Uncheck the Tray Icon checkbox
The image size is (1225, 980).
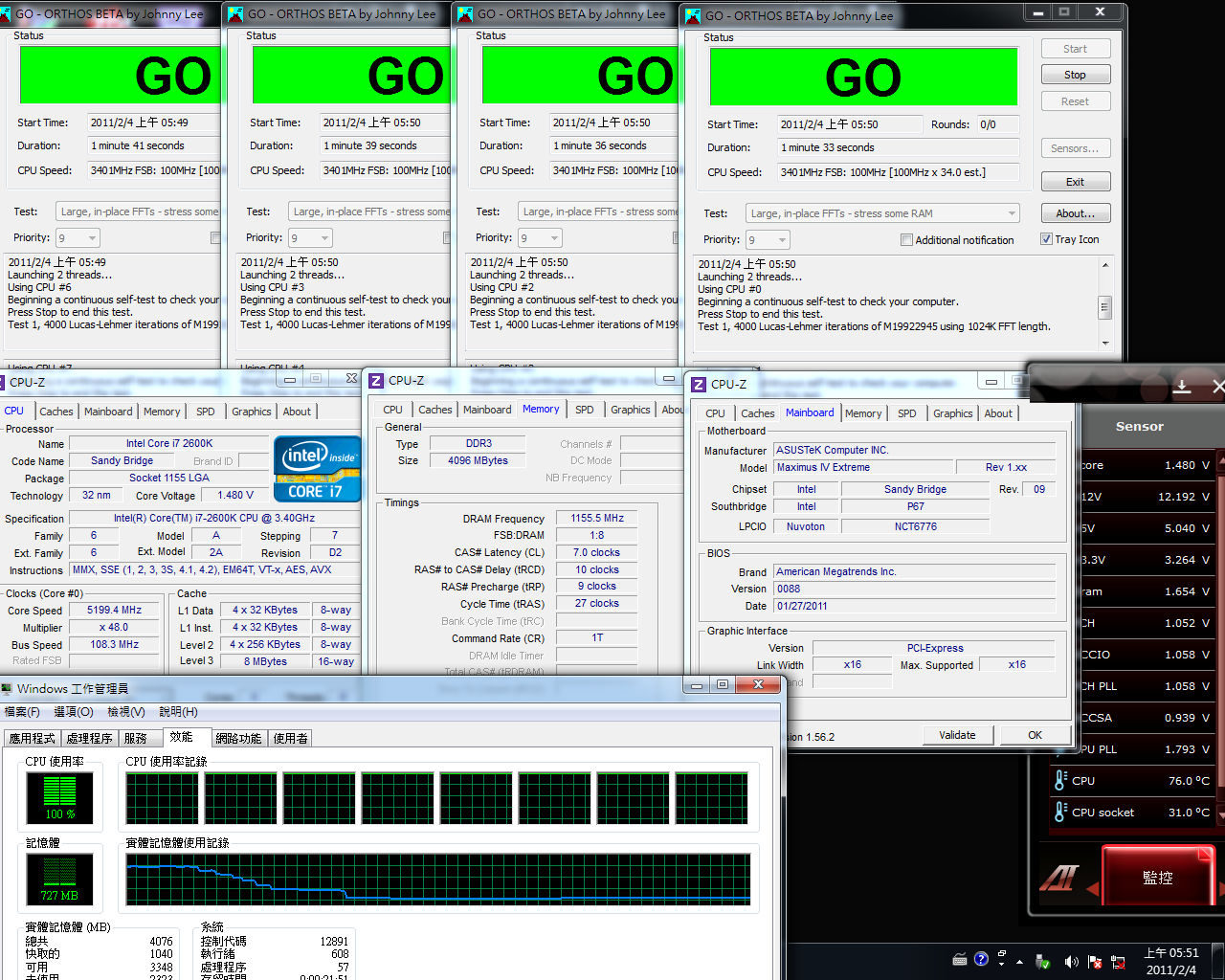[1046, 239]
